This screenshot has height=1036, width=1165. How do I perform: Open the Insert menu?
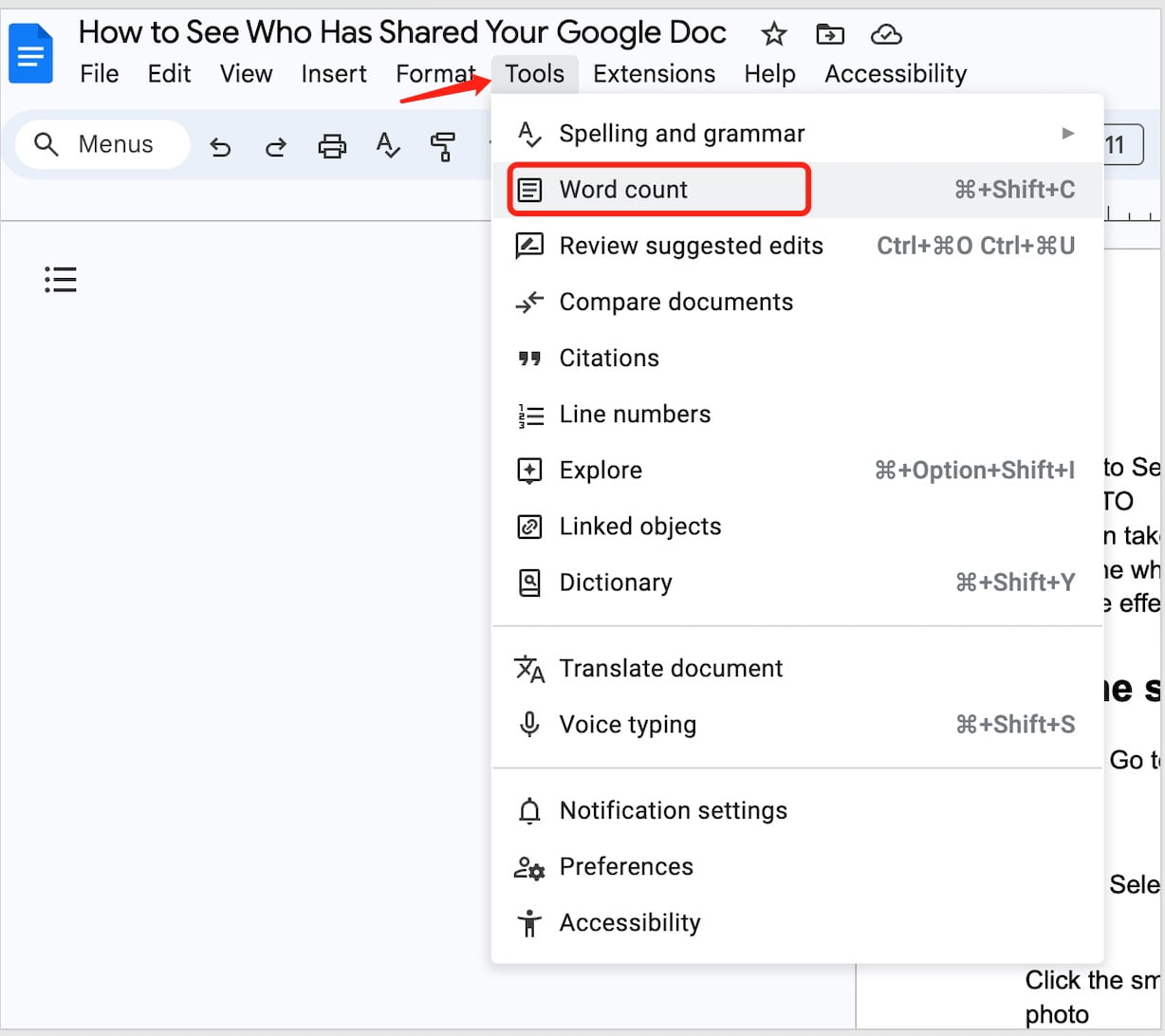click(x=334, y=74)
